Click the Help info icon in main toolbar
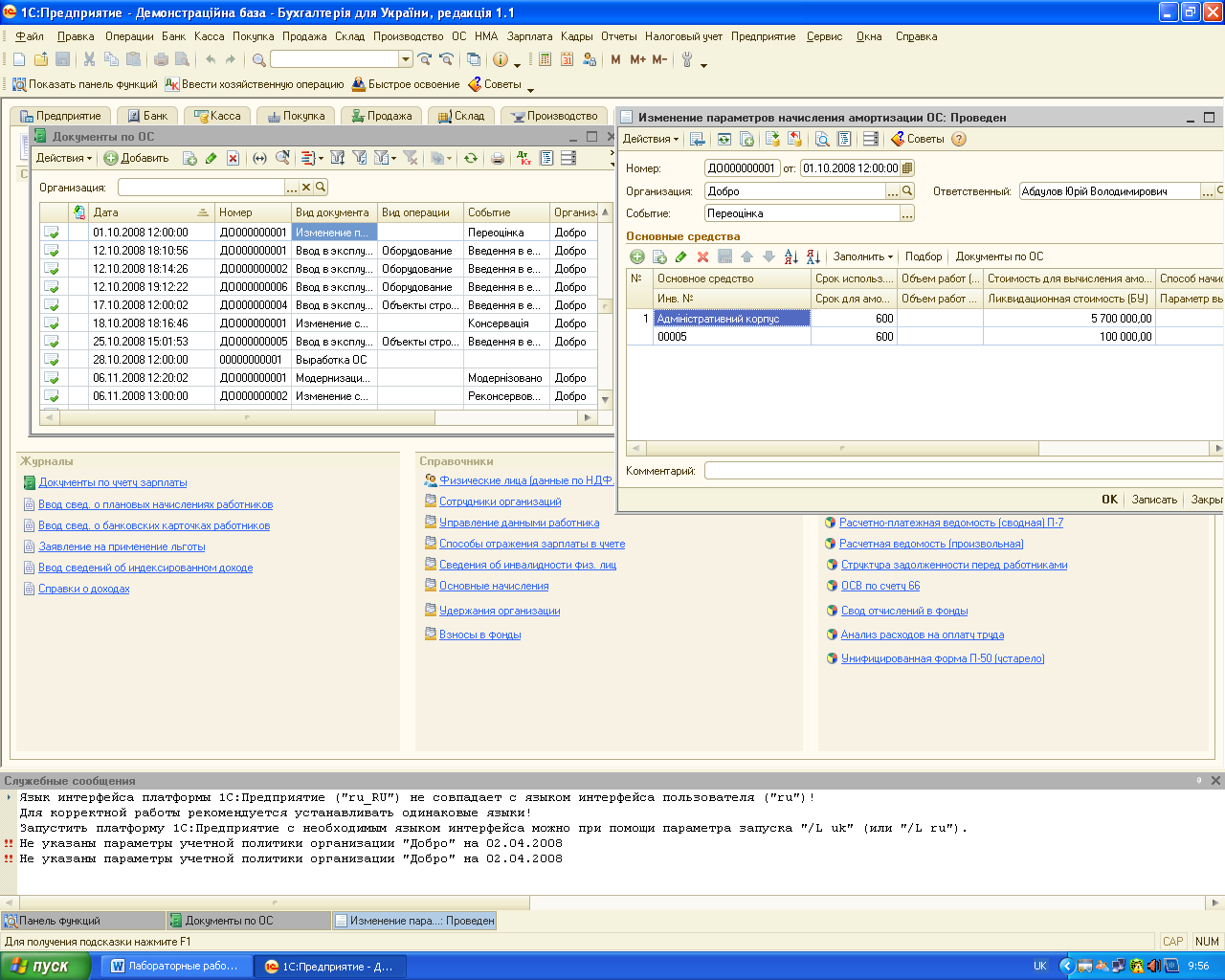Image resolution: width=1225 pixels, height=980 pixels. coord(500,59)
